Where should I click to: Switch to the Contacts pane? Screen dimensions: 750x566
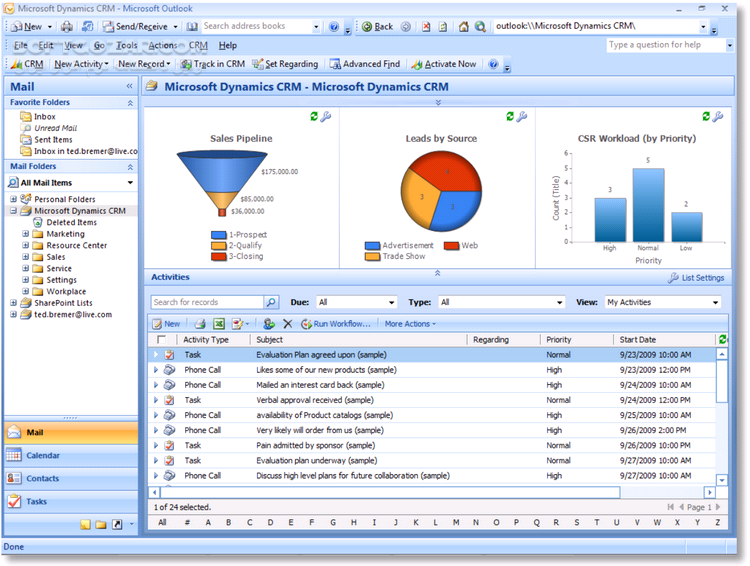tap(71, 478)
